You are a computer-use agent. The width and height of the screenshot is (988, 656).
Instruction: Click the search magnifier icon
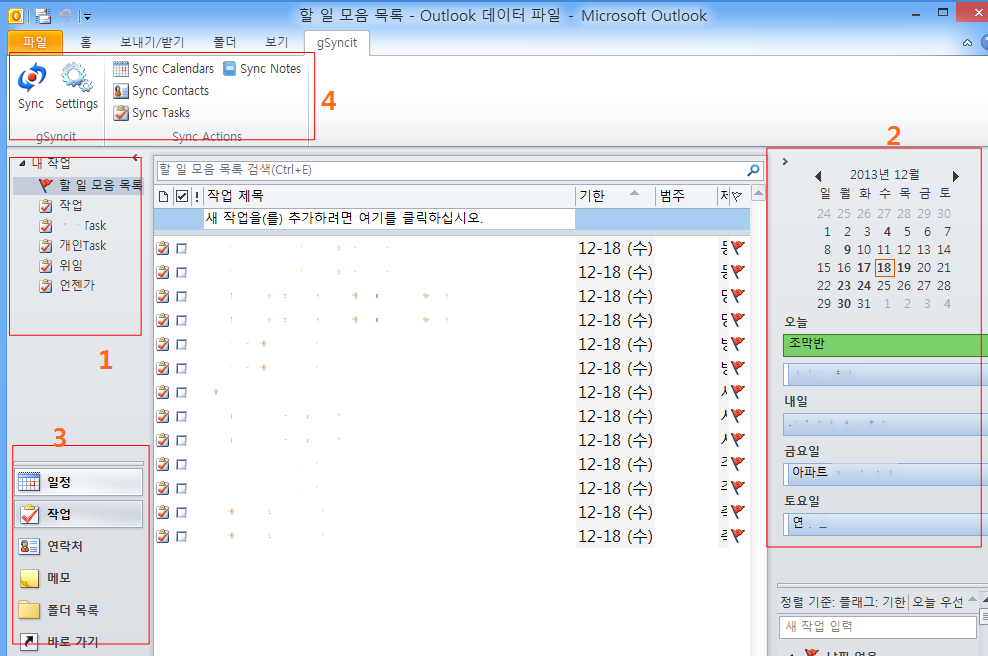coord(753,170)
